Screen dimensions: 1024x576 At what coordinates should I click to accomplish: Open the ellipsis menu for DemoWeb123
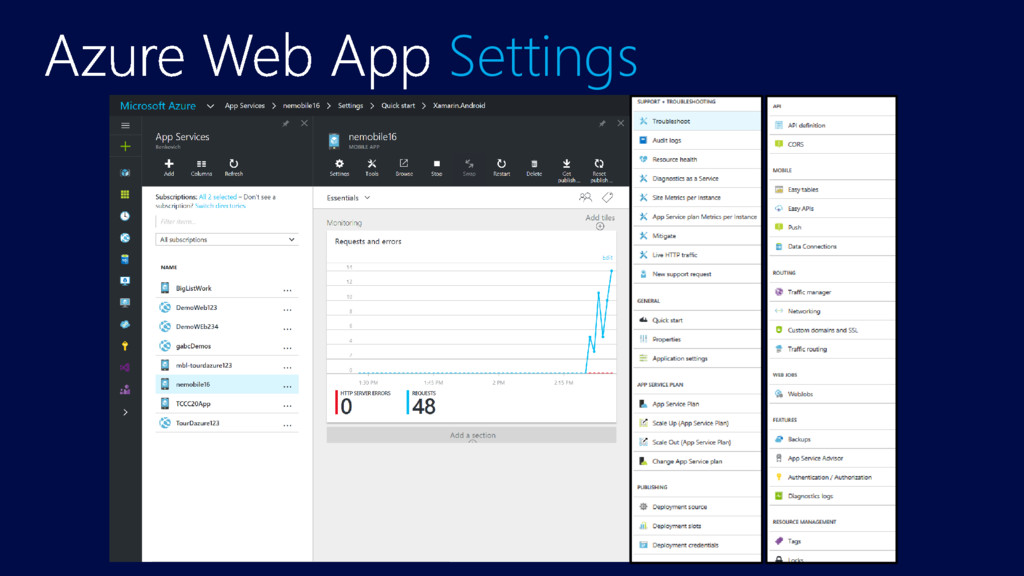287,309
